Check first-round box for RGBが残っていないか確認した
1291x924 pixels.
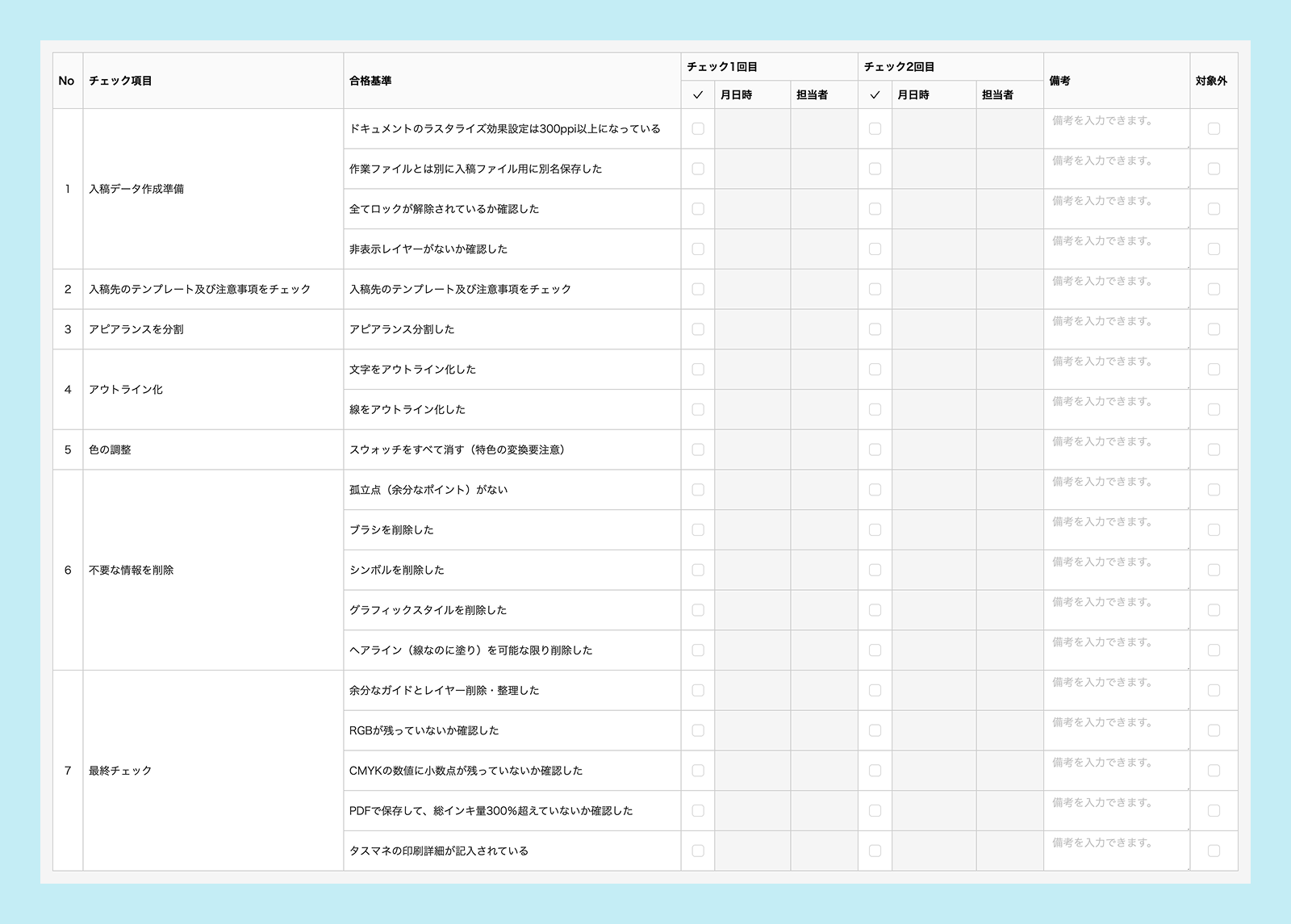click(698, 730)
